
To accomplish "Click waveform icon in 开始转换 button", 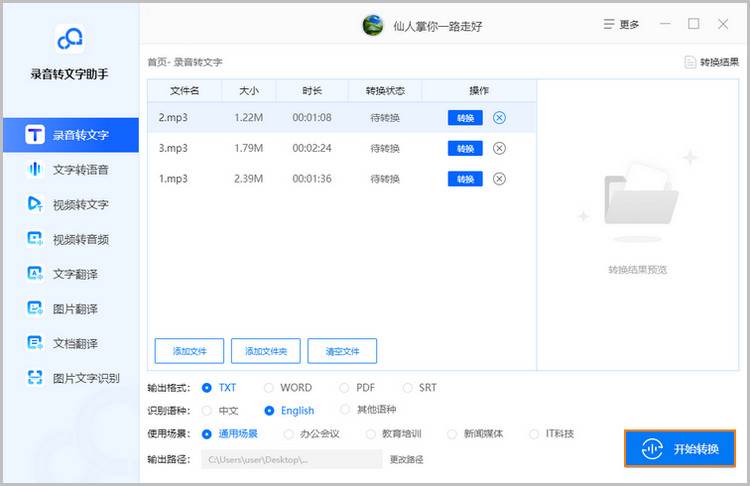I will 652,449.
